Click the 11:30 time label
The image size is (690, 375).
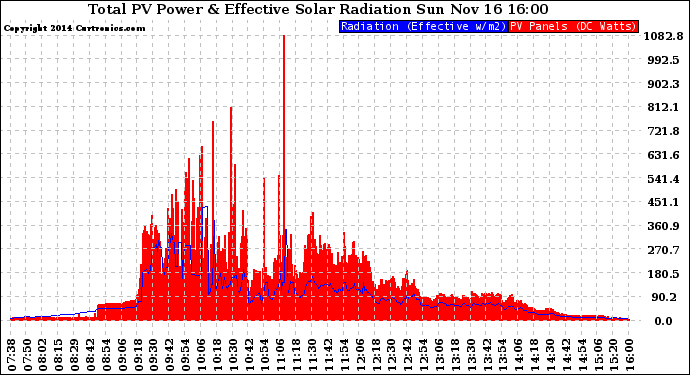pos(313,355)
